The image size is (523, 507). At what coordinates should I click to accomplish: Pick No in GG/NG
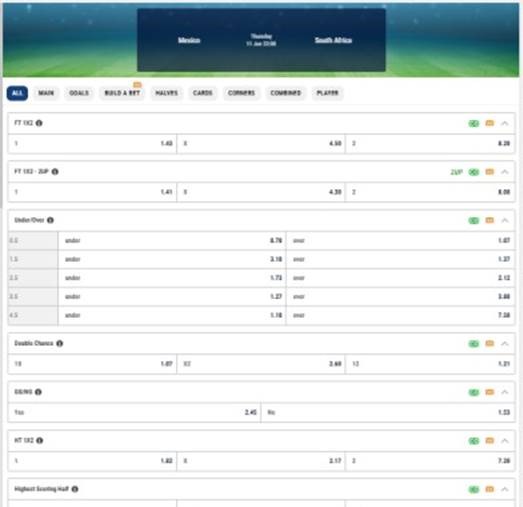[388, 413]
